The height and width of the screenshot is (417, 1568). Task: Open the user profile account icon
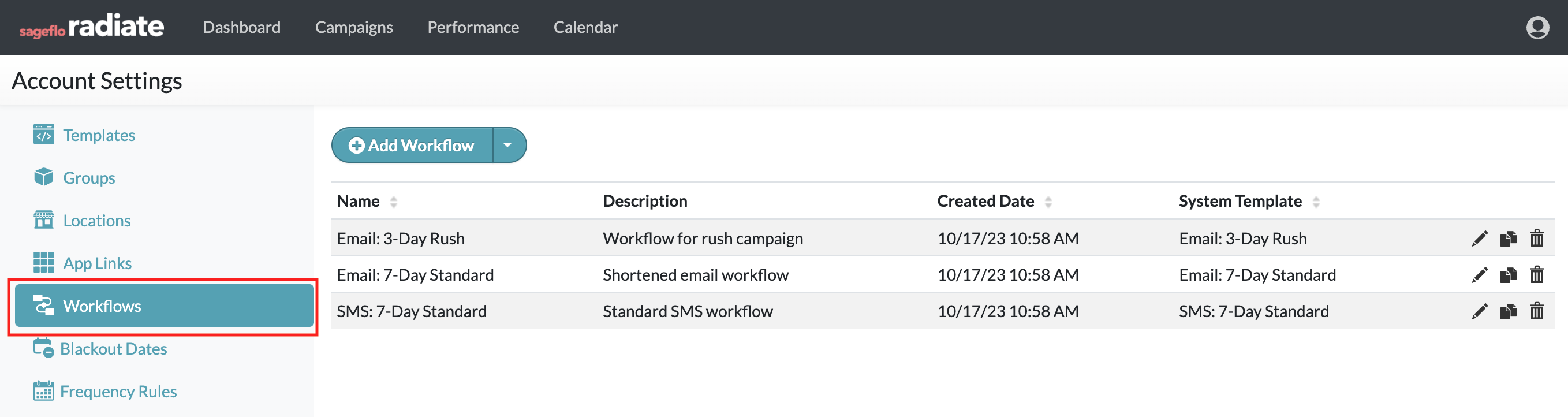click(x=1537, y=27)
